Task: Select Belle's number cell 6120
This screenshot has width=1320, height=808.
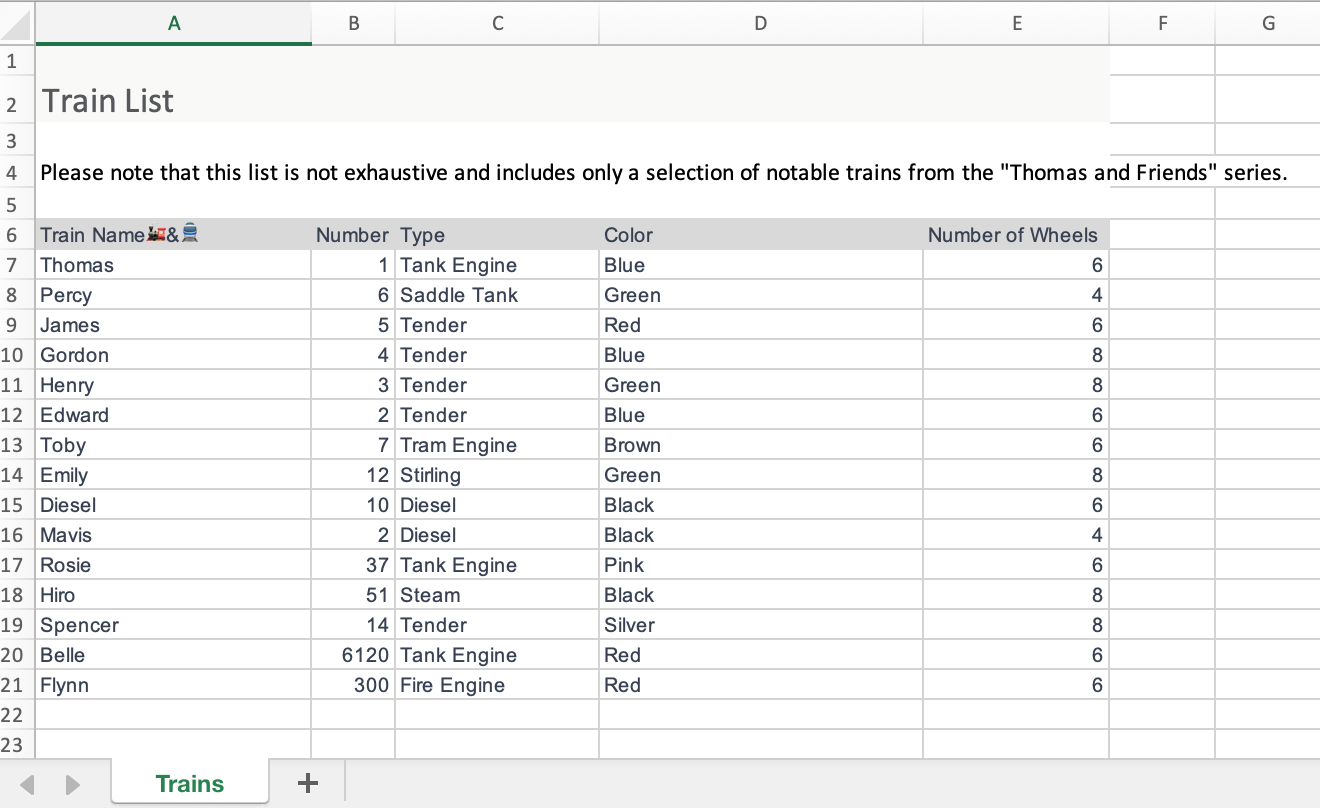Action: tap(365, 655)
